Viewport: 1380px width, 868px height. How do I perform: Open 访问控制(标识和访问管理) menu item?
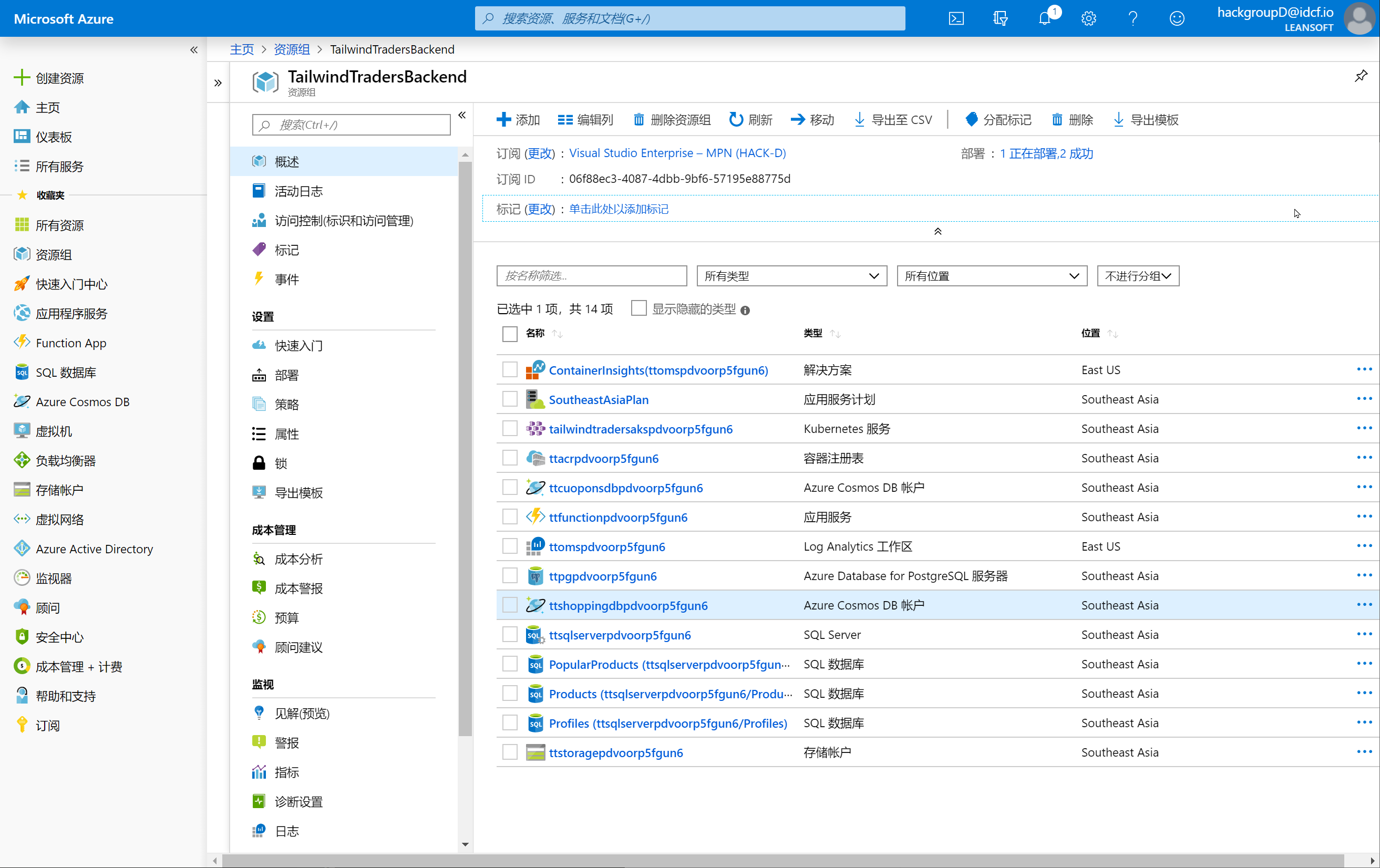344,221
